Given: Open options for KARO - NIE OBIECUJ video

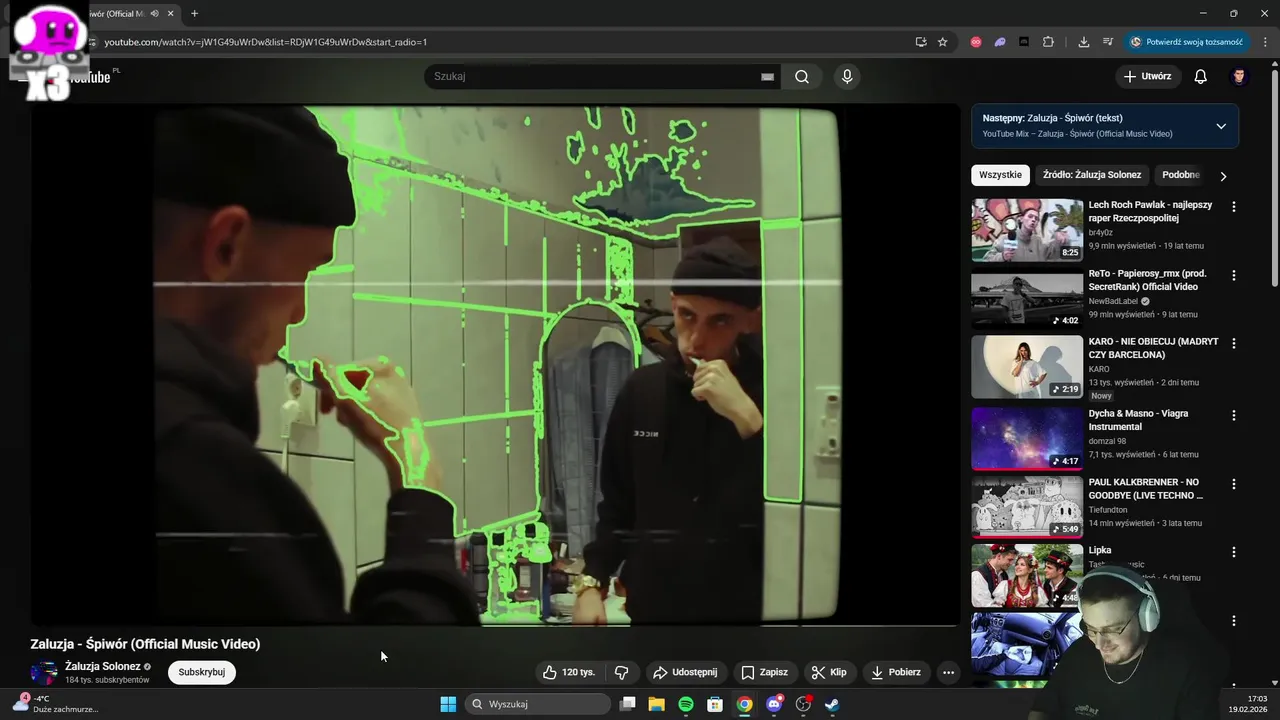Looking at the screenshot, I should coord(1233,343).
